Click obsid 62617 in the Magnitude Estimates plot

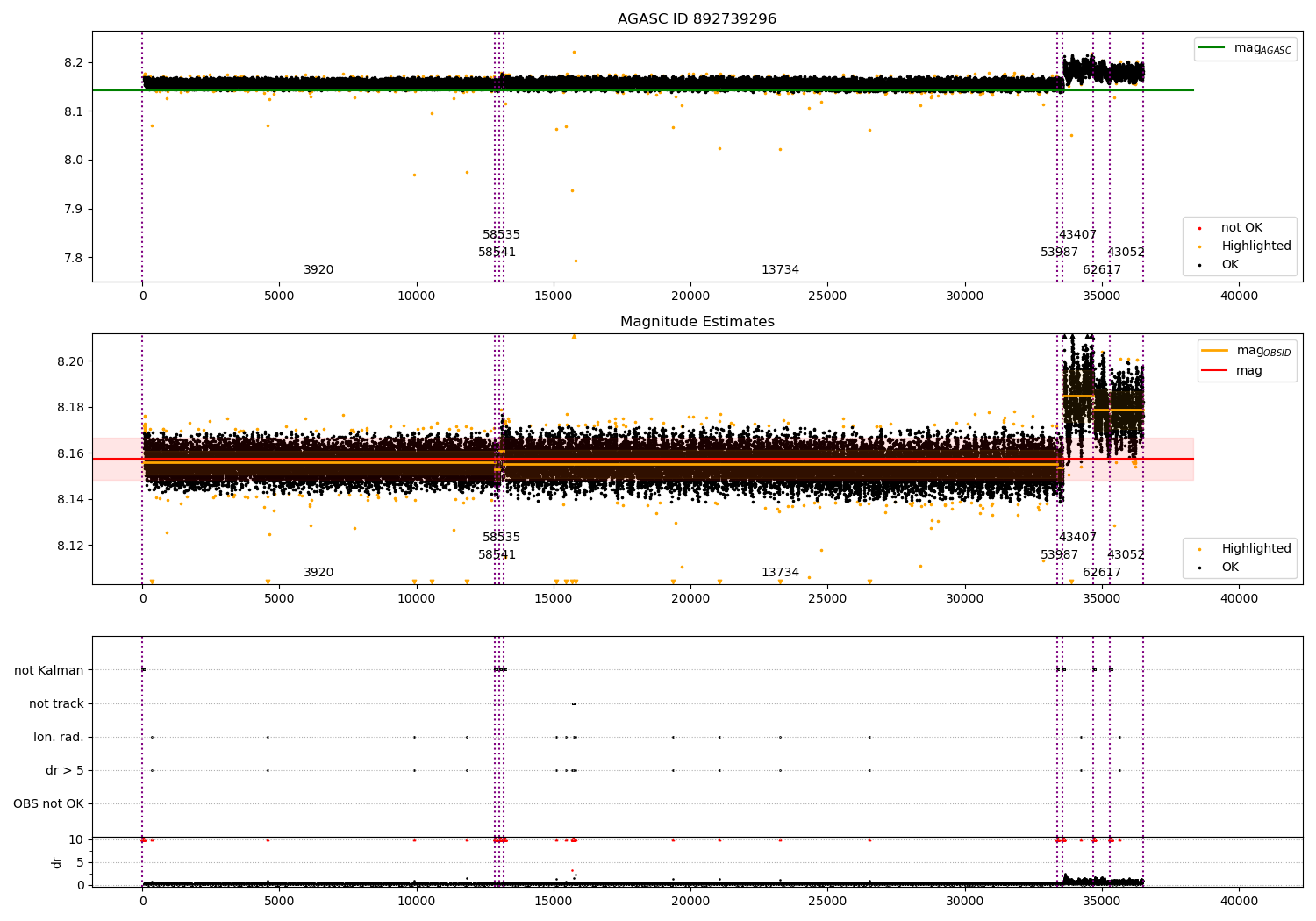pos(1102,573)
